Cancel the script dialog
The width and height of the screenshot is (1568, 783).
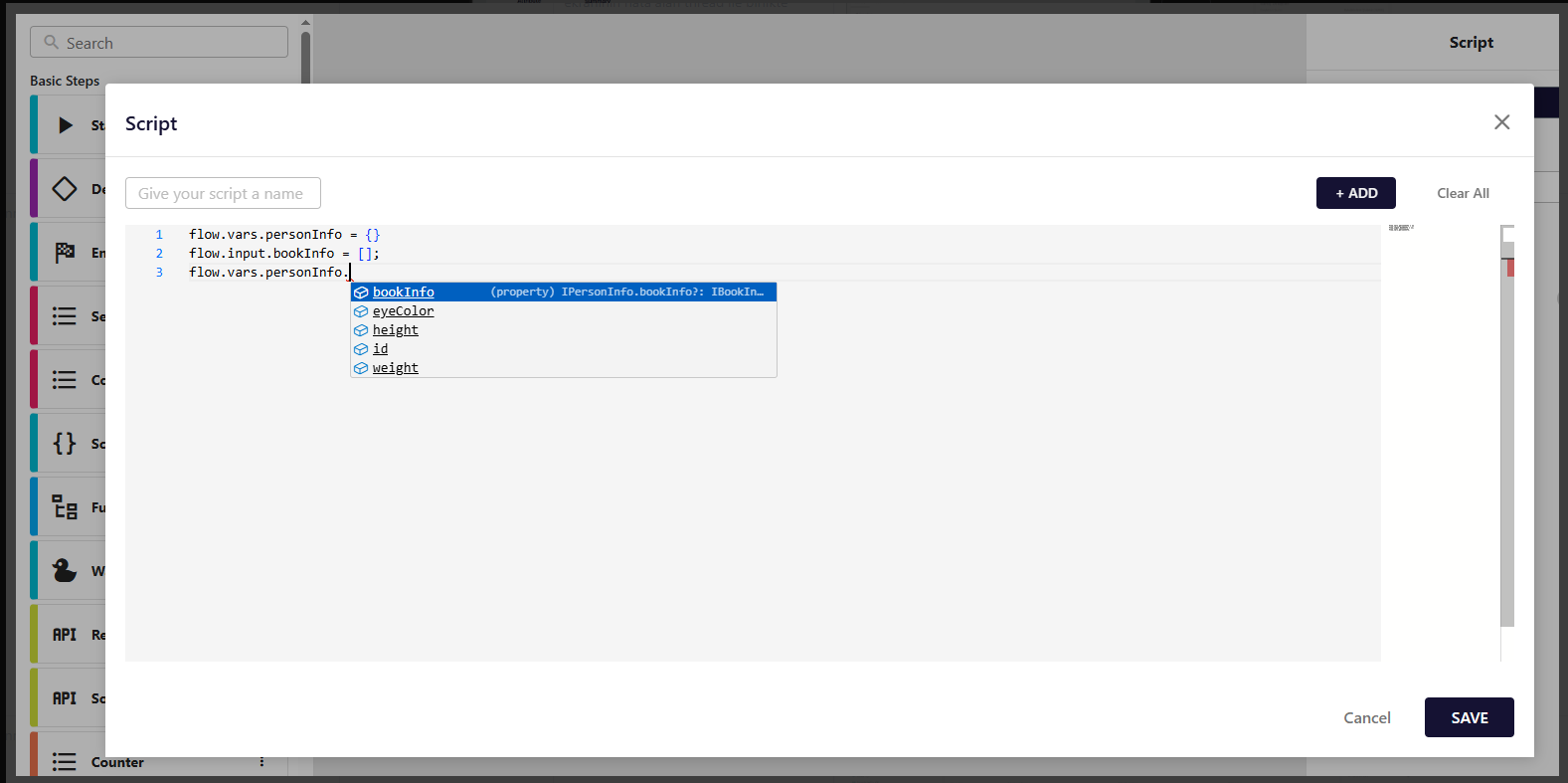(x=1366, y=717)
